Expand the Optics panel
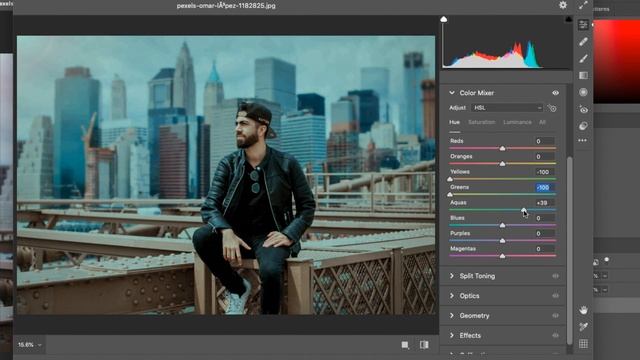640x360 pixels. coord(452,296)
